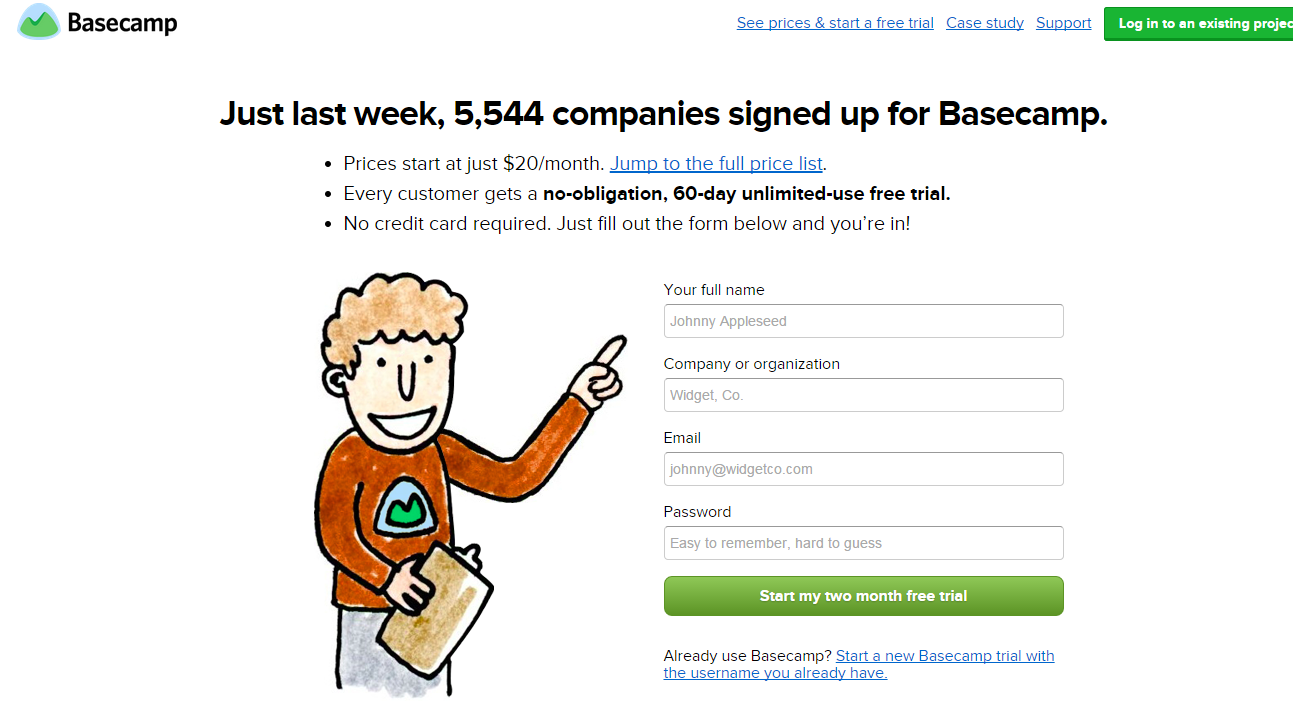Click the Basecamp mountain logo icon
This screenshot has height=703, width=1293.
(x=39, y=21)
